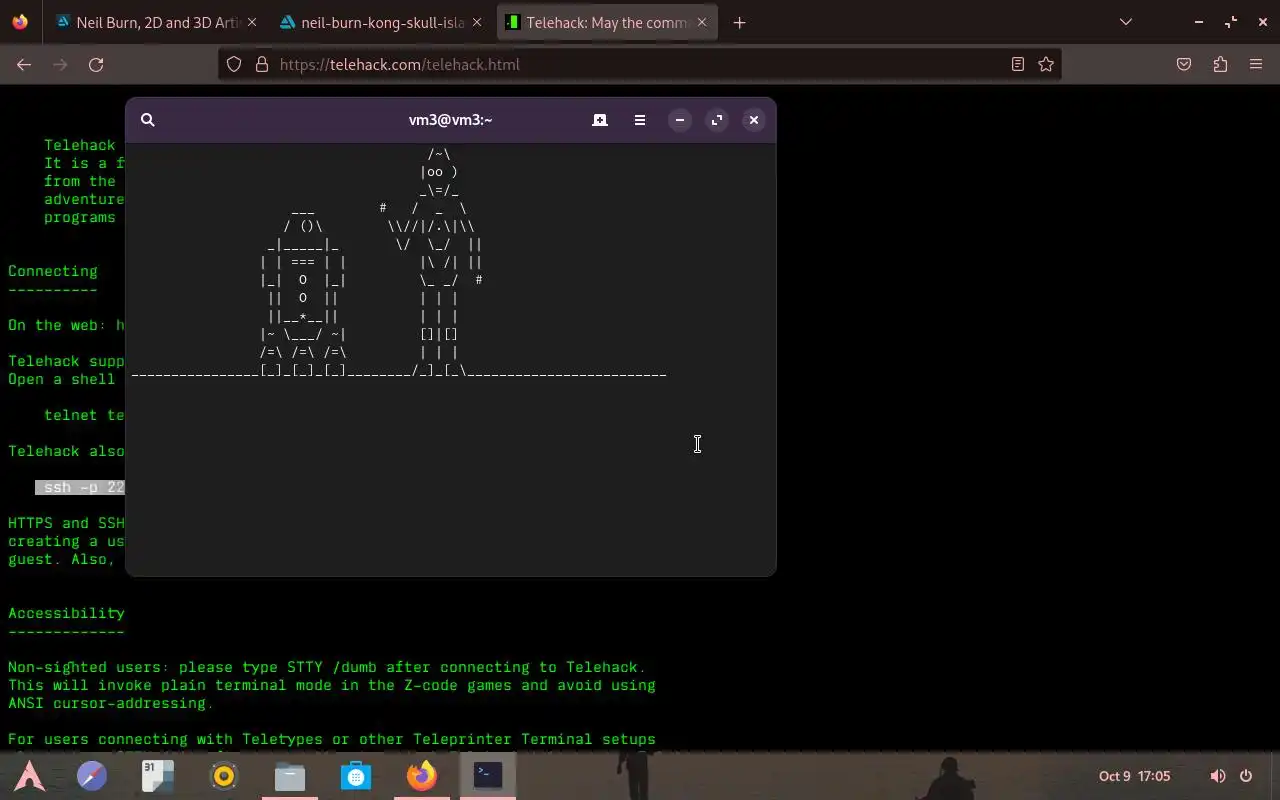Open the software store bag icon in the dock
Image resolution: width=1280 pixels, height=800 pixels.
(356, 776)
